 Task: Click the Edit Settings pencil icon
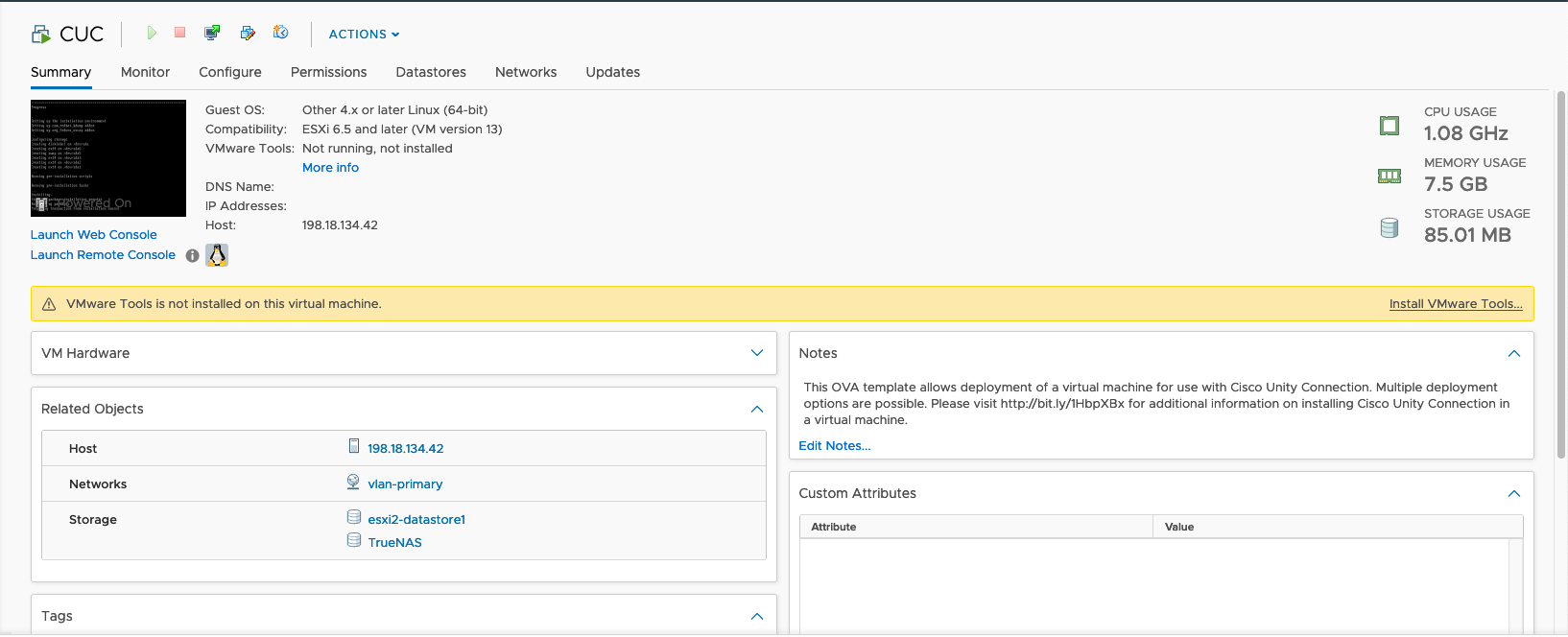pyautogui.click(x=248, y=33)
